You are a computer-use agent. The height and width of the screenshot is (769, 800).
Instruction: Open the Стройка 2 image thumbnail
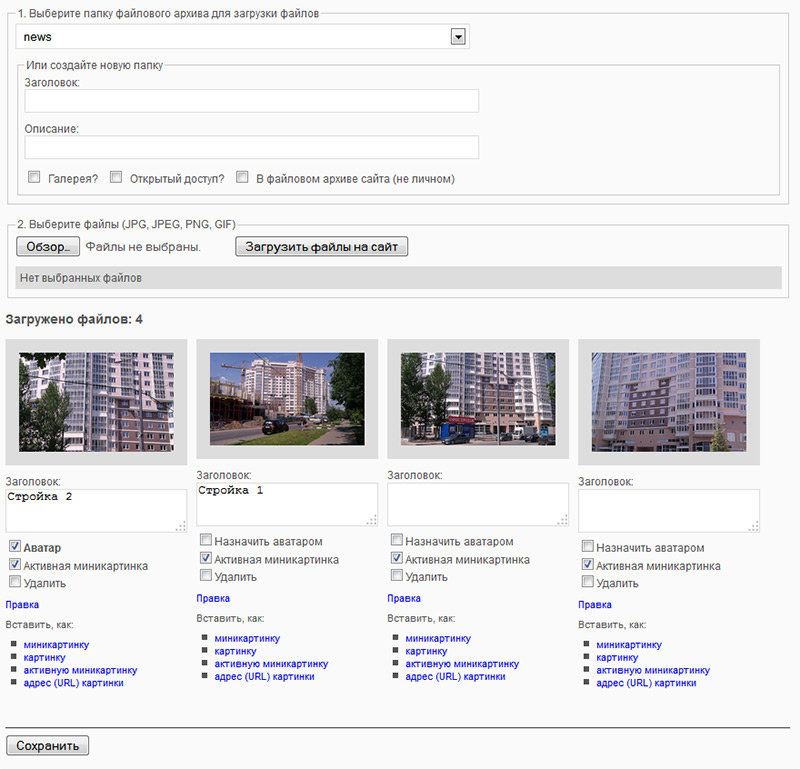[96, 402]
